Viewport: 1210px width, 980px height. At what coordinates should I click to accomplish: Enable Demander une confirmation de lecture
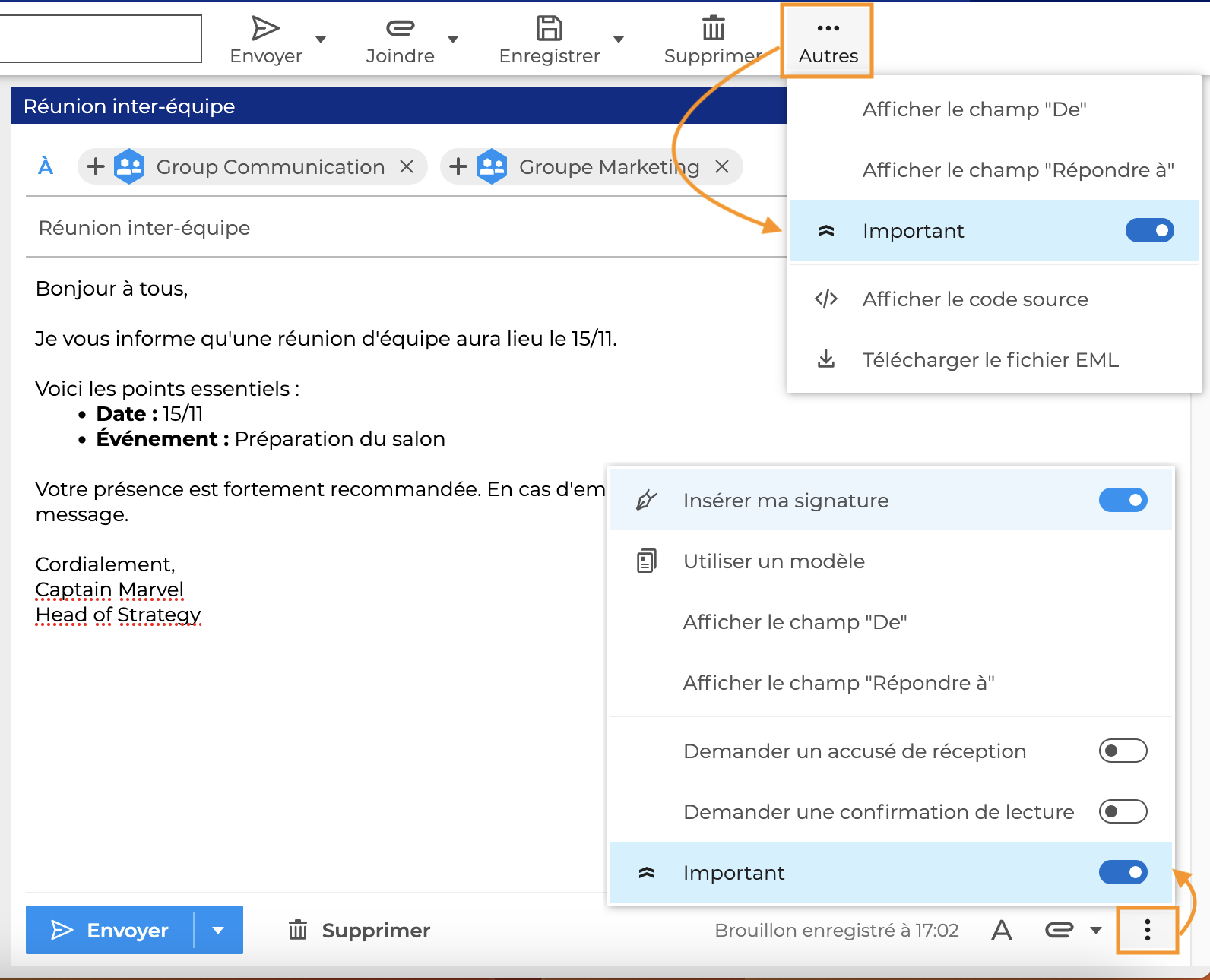click(x=1123, y=811)
